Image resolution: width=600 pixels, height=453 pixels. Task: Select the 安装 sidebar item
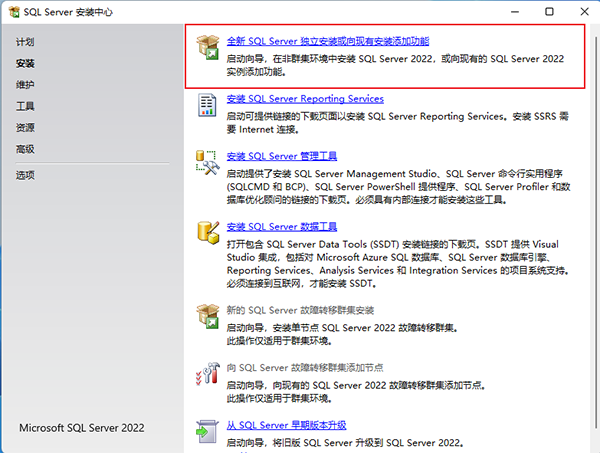click(25, 64)
